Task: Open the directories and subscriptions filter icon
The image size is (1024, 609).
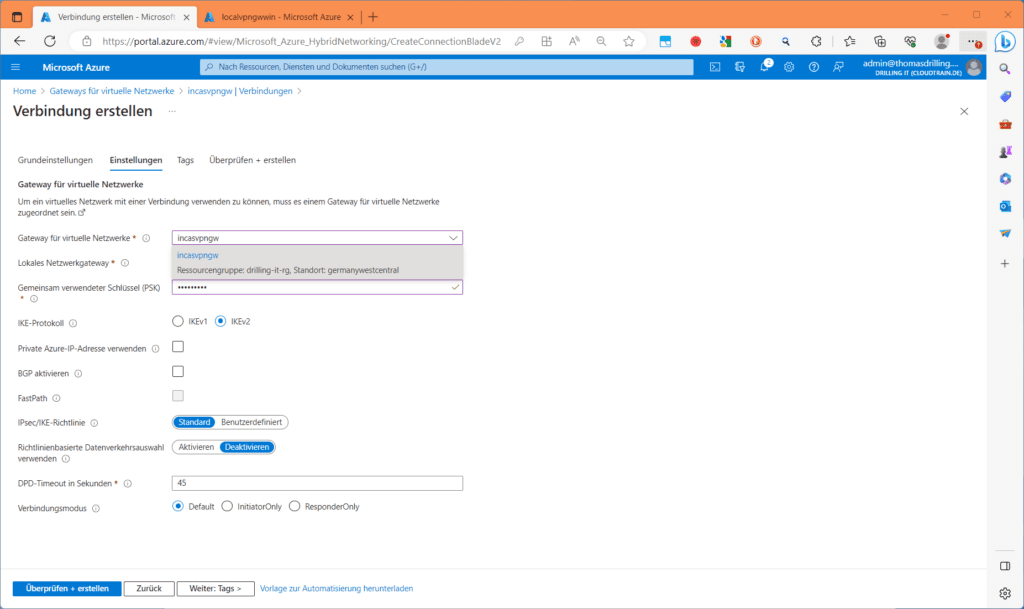Action: pyautogui.click(x=740, y=67)
